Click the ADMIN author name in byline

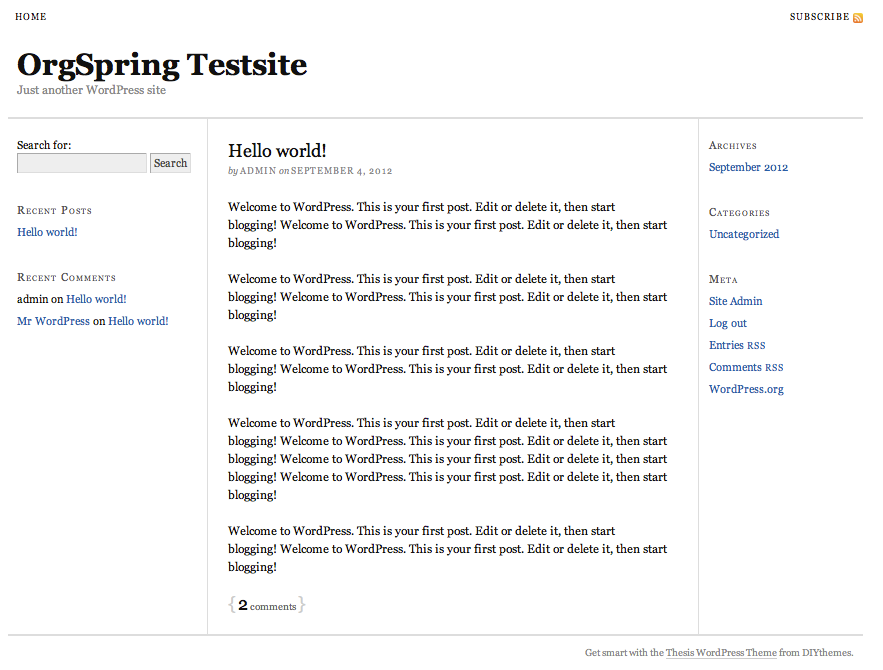[258, 171]
